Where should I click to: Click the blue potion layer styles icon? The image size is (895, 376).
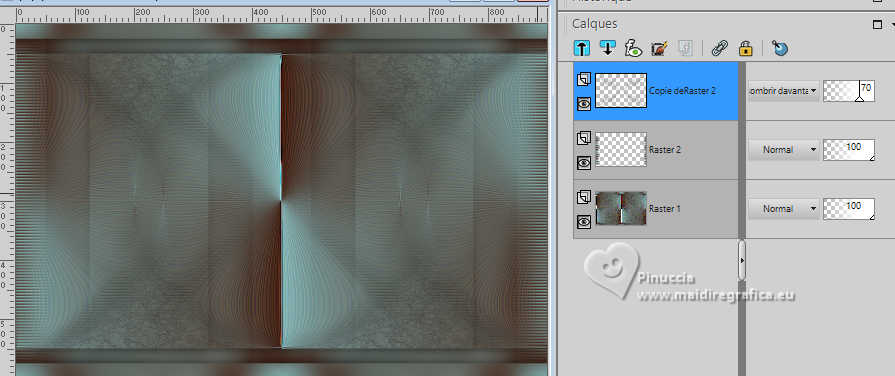(x=780, y=48)
